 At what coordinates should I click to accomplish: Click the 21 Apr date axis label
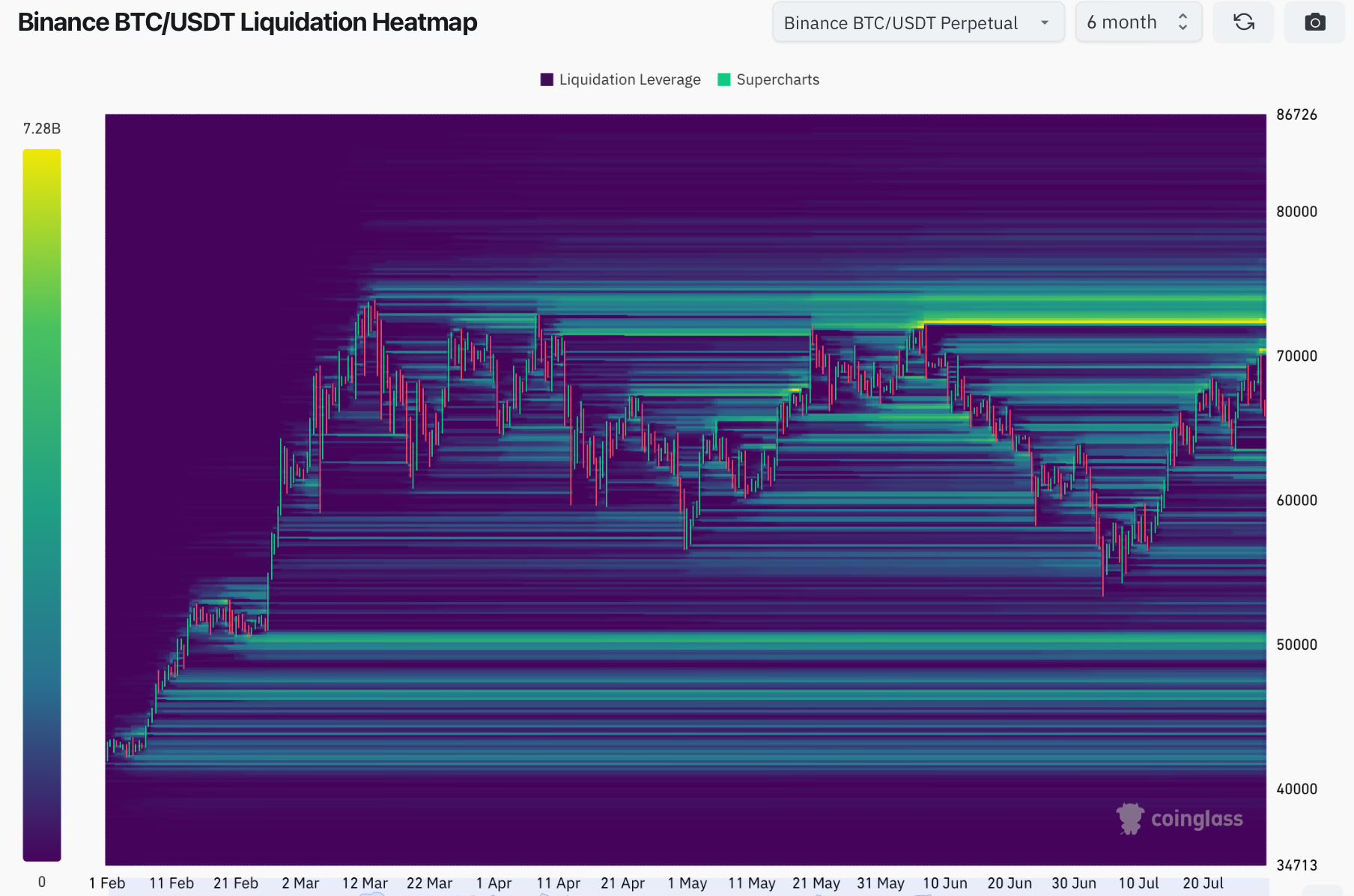point(622,883)
